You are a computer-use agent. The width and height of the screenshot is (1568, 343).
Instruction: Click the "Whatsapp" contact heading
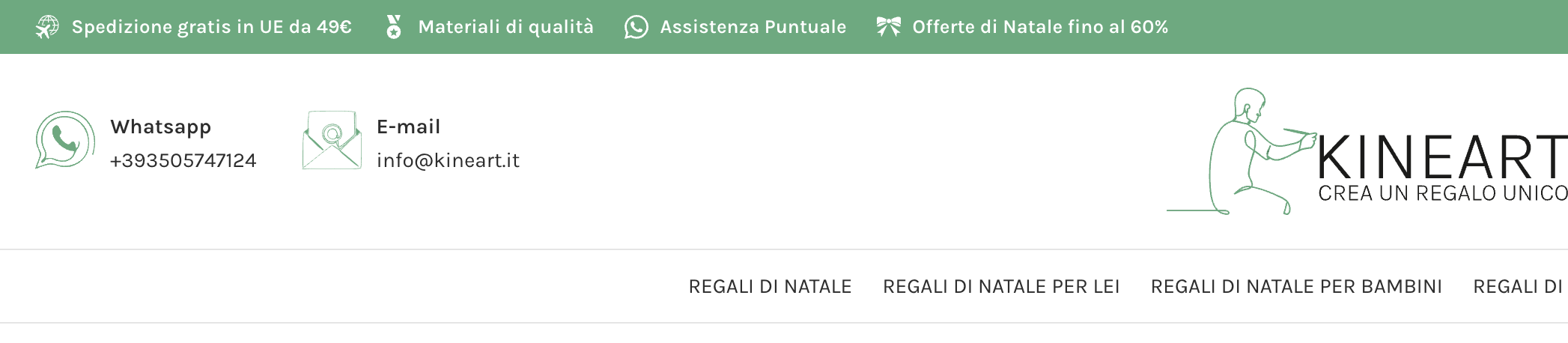(161, 127)
